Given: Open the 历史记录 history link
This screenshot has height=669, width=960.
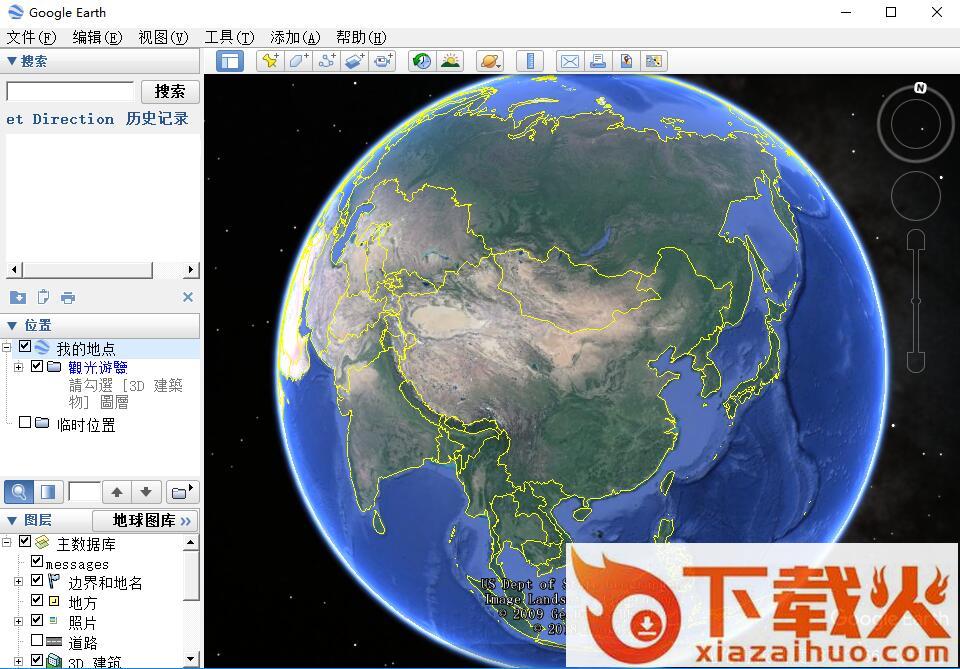Looking at the screenshot, I should pos(157,118).
